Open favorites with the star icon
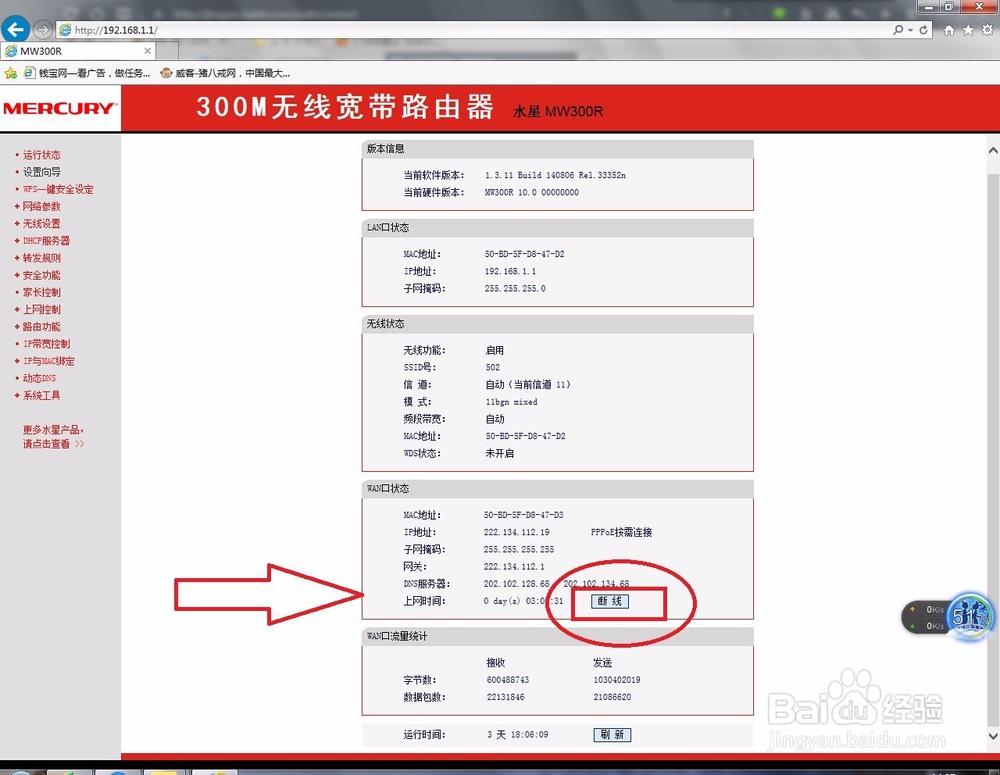1000x775 pixels. (x=968, y=29)
